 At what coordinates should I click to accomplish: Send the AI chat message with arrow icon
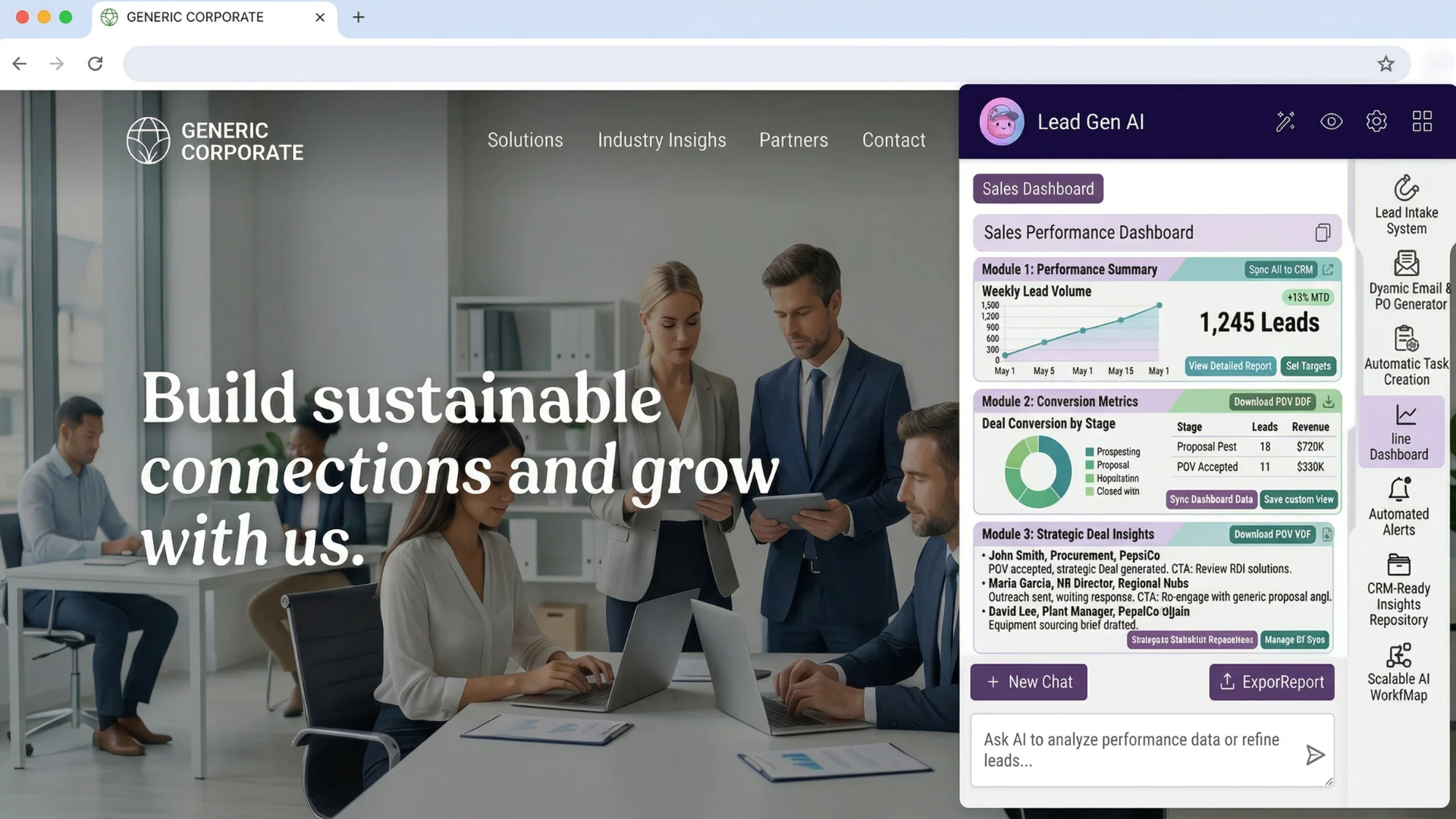(x=1315, y=755)
